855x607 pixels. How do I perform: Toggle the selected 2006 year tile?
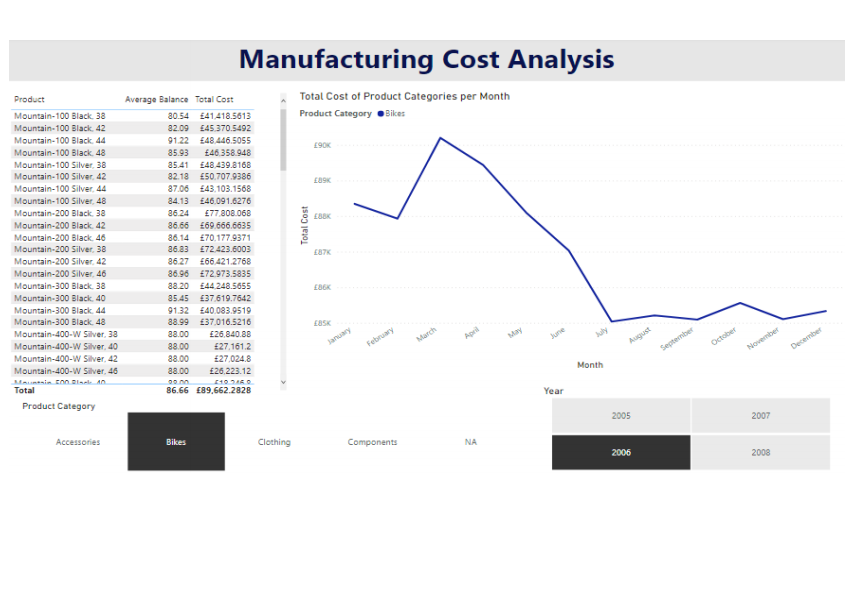(621, 452)
